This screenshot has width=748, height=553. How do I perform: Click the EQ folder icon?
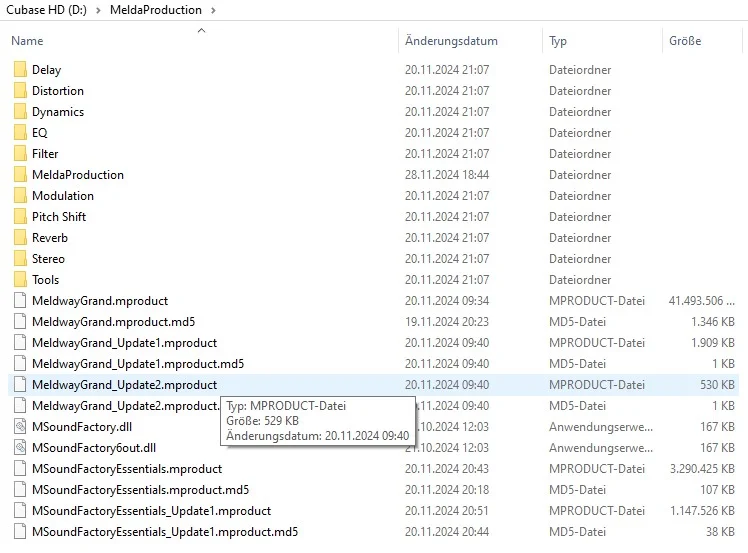tap(20, 133)
